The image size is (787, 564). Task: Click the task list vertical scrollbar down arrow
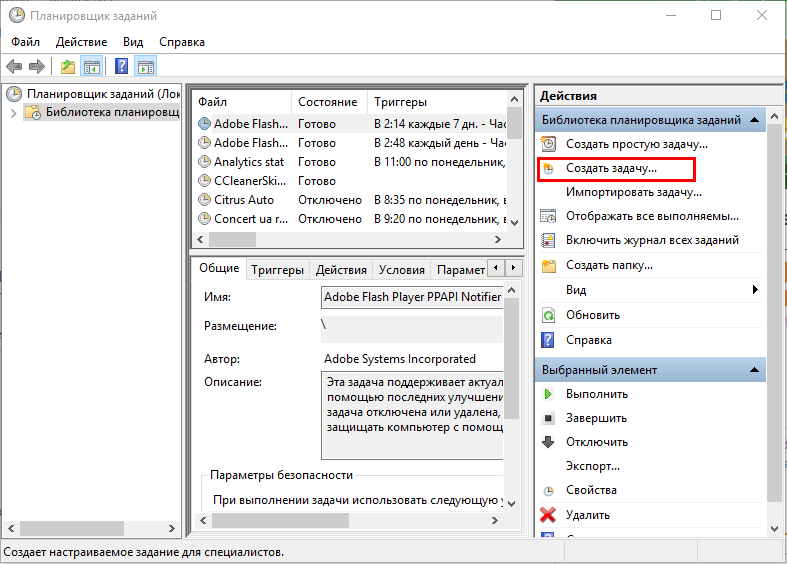point(514,222)
